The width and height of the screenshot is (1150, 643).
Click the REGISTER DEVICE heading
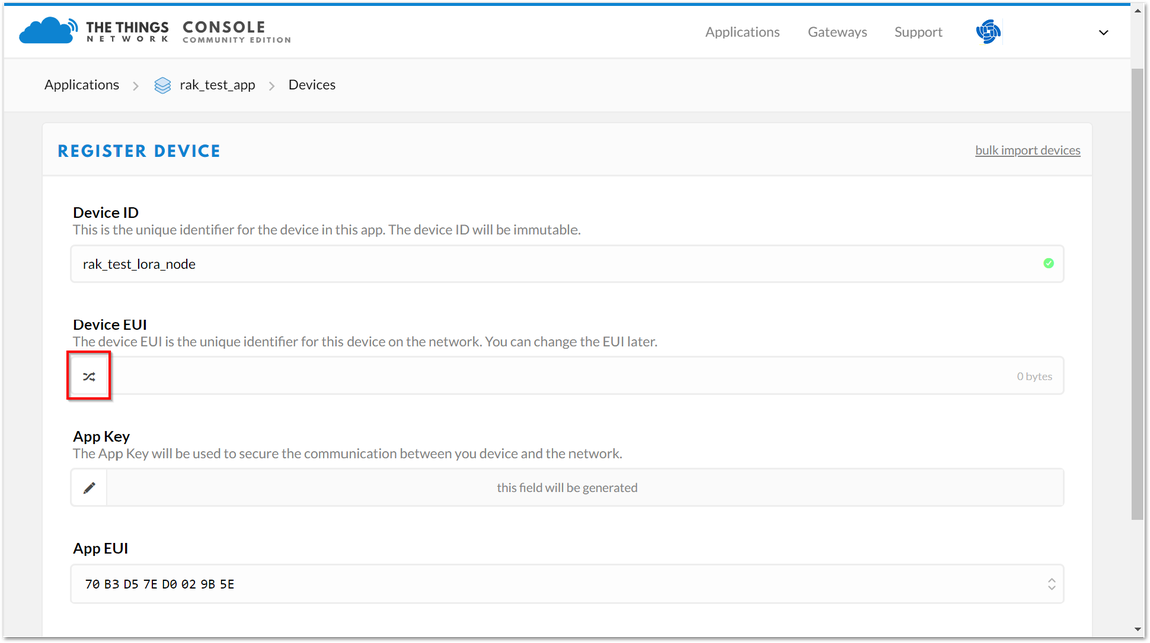[x=139, y=151]
